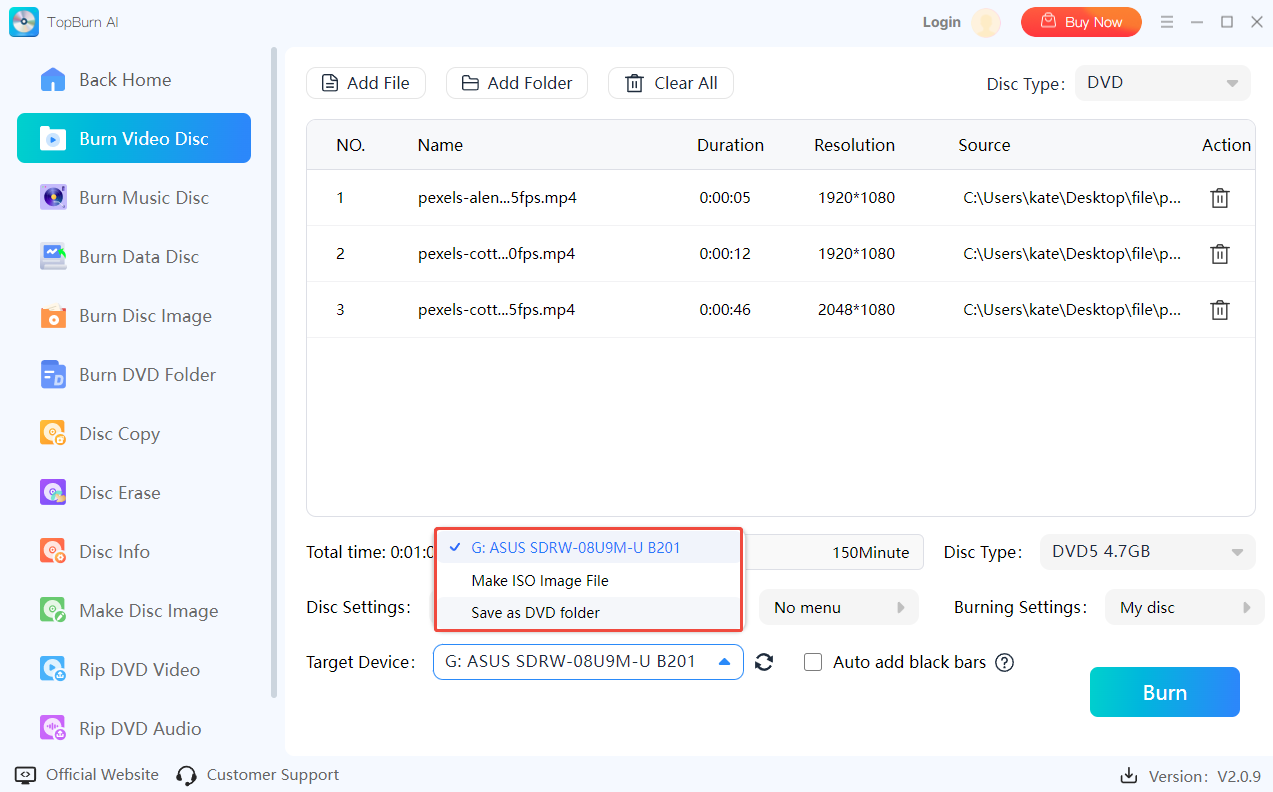Open help for Auto add black bars
The width and height of the screenshot is (1273, 792).
click(x=1005, y=662)
